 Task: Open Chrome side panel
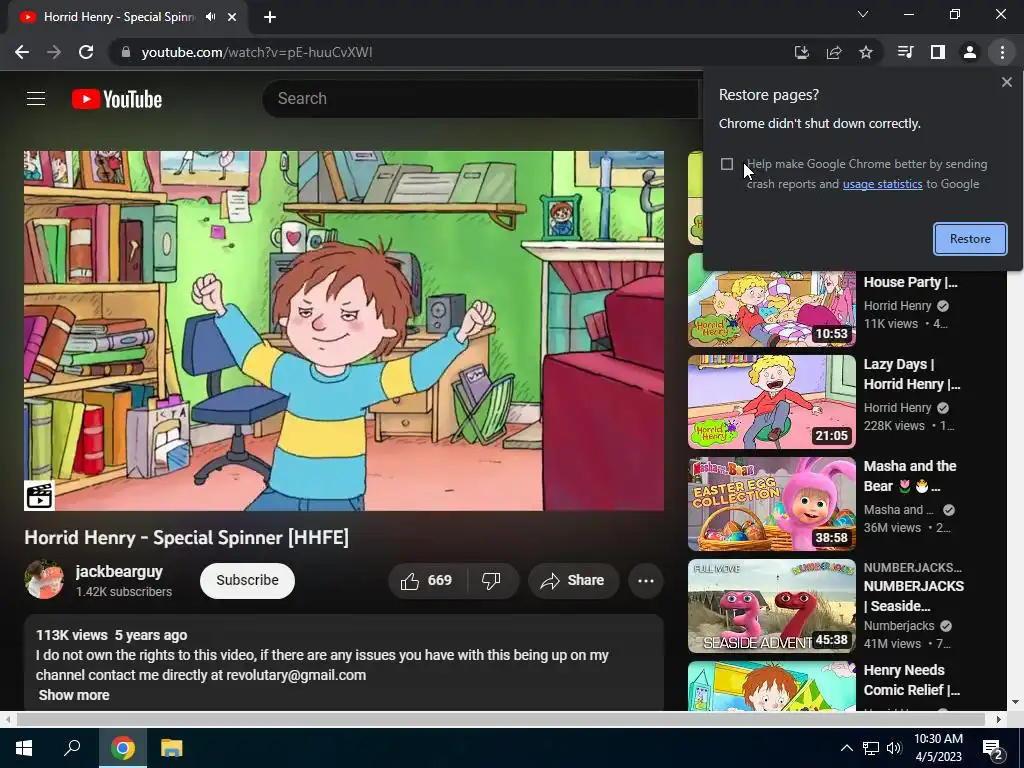coord(938,52)
